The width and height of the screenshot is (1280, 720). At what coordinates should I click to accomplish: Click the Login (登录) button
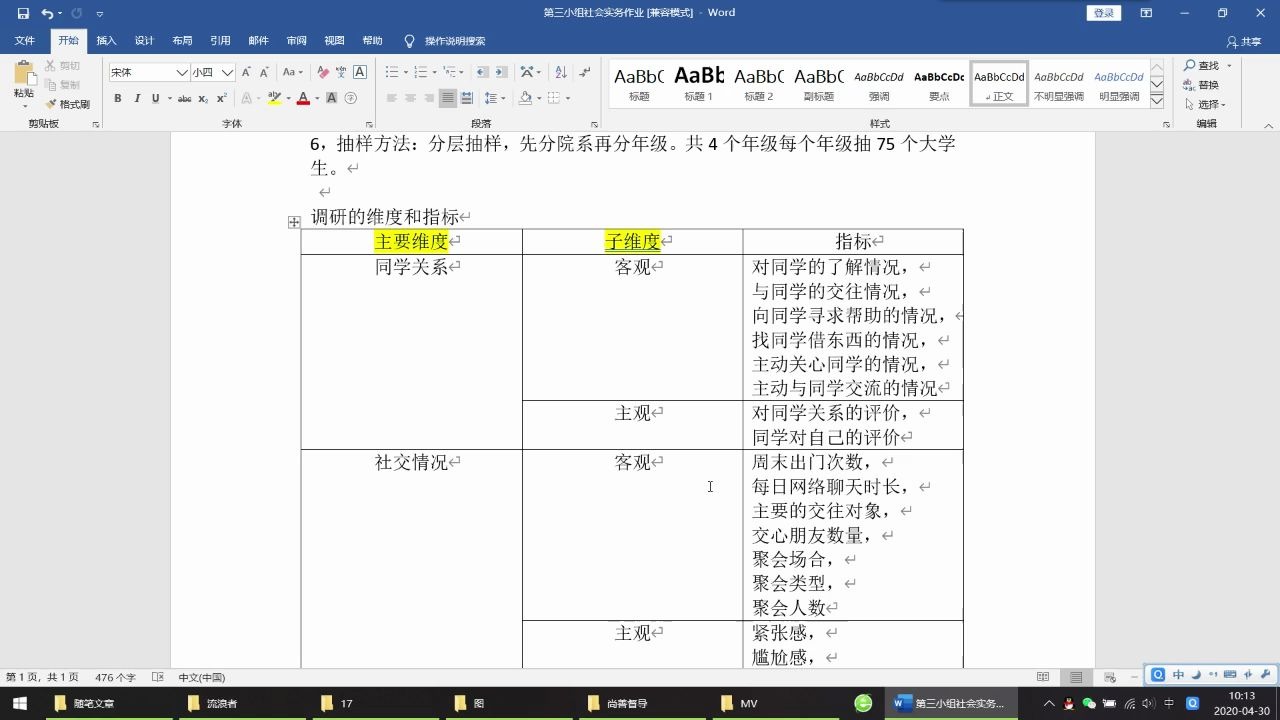[x=1103, y=13]
